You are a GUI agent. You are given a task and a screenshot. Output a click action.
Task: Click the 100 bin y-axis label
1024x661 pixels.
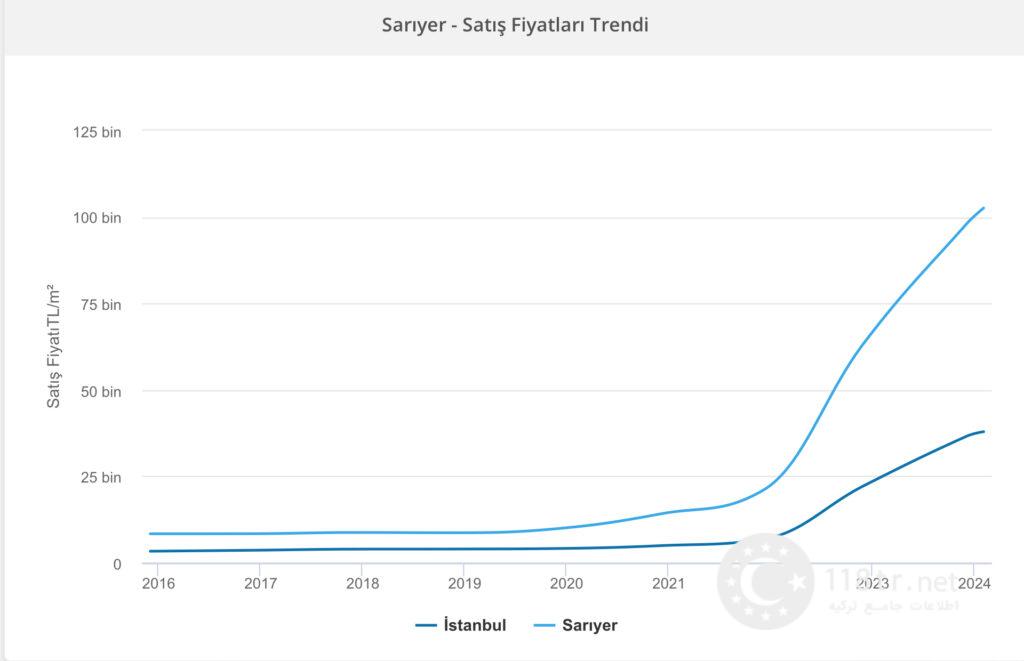coord(97,218)
